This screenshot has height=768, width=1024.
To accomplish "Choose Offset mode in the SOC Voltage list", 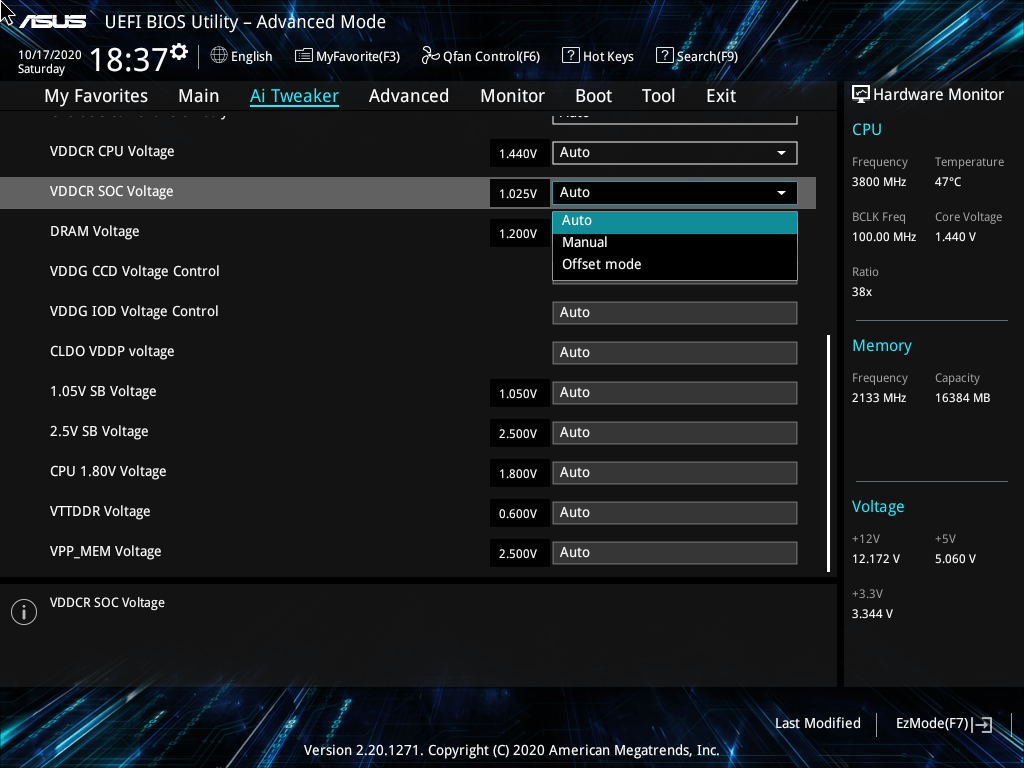I will (675, 264).
